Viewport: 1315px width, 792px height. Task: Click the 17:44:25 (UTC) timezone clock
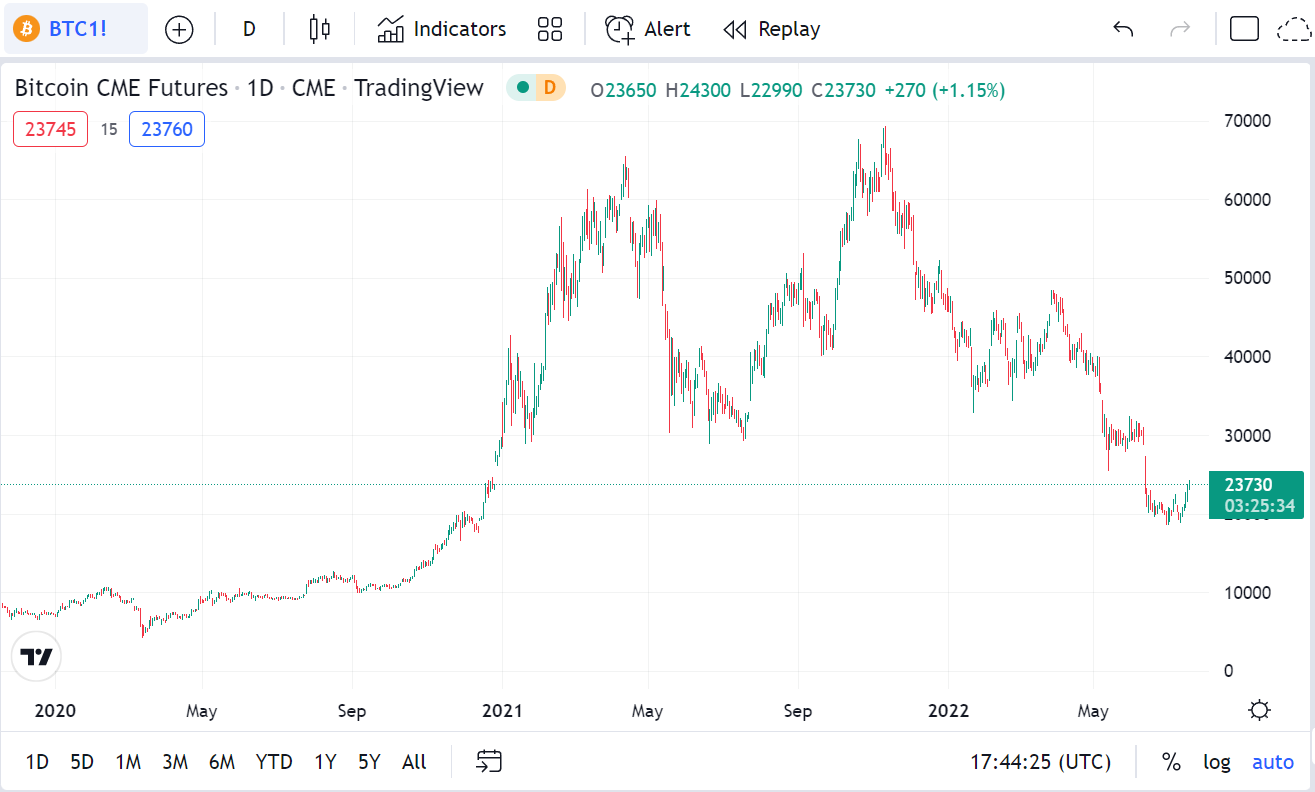click(x=1040, y=762)
